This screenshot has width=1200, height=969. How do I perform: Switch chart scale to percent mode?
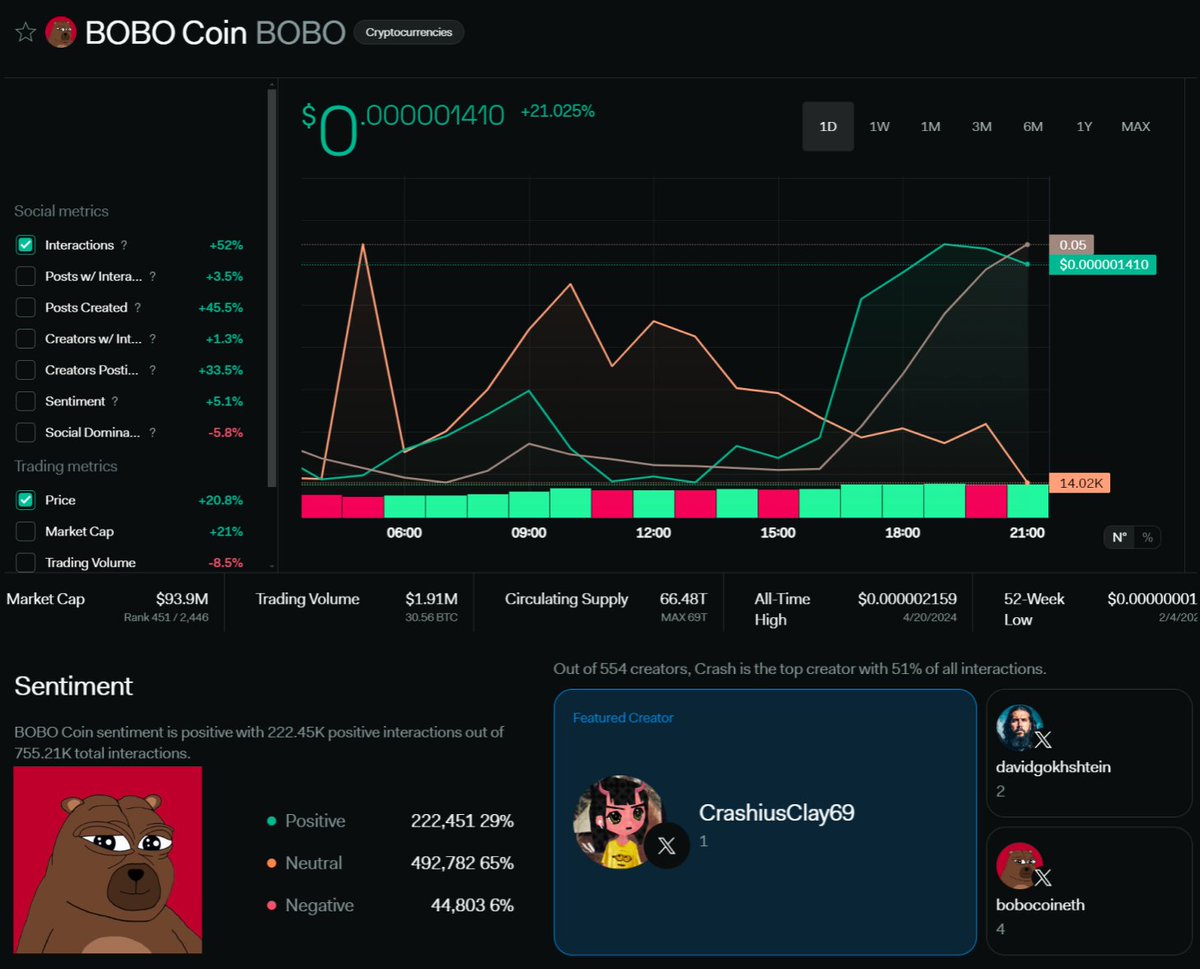[x=1147, y=537]
